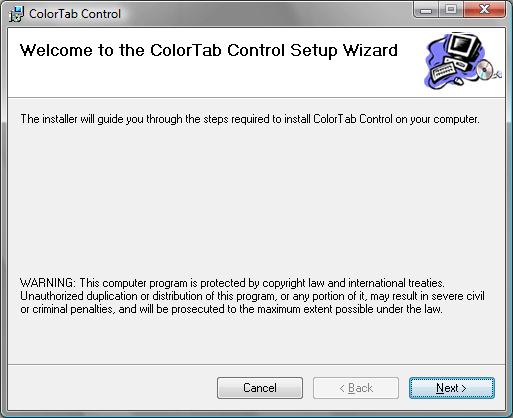513x418 pixels.
Task: Click the grayed-out < Back button
Action: (356, 388)
